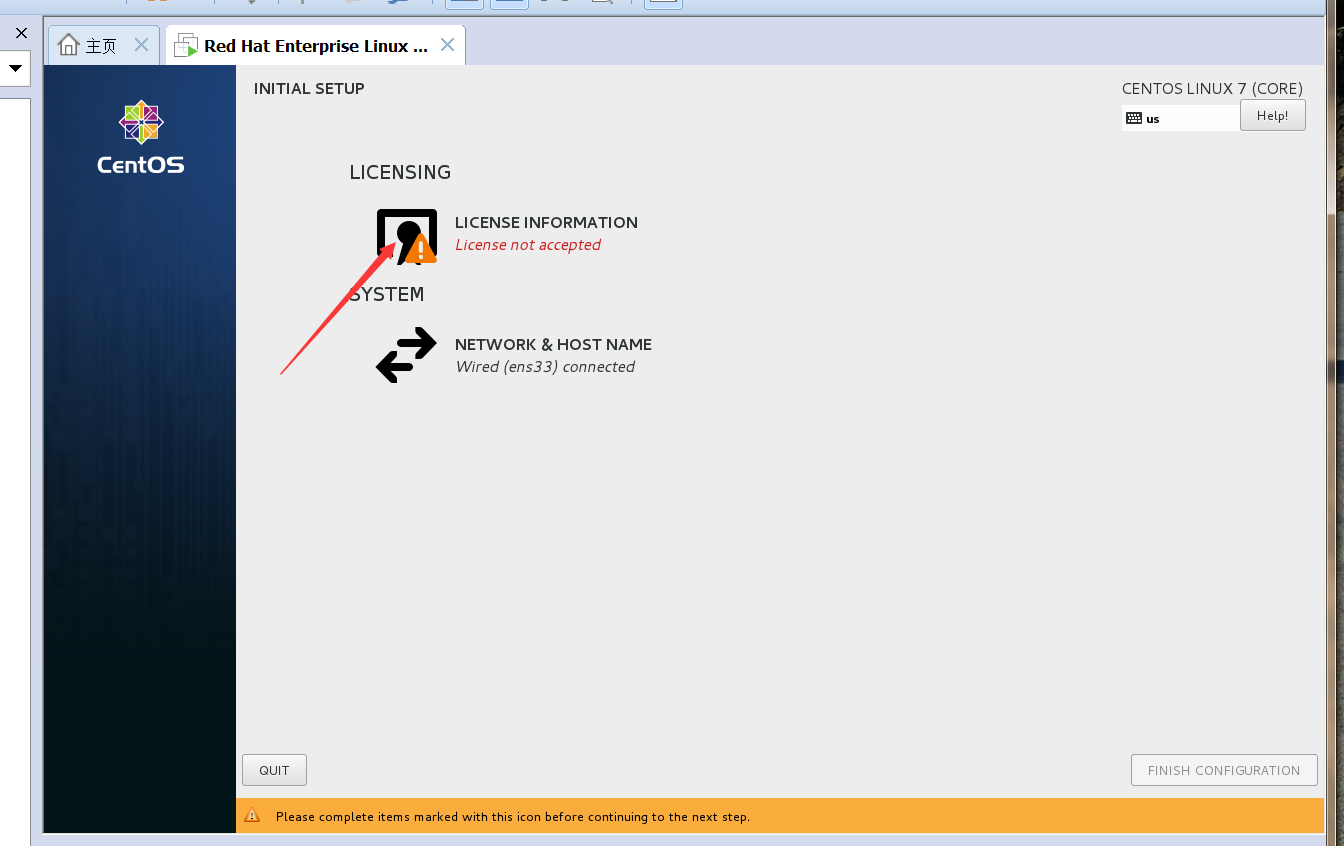Expand the side panel dropdown arrow

pos(16,69)
